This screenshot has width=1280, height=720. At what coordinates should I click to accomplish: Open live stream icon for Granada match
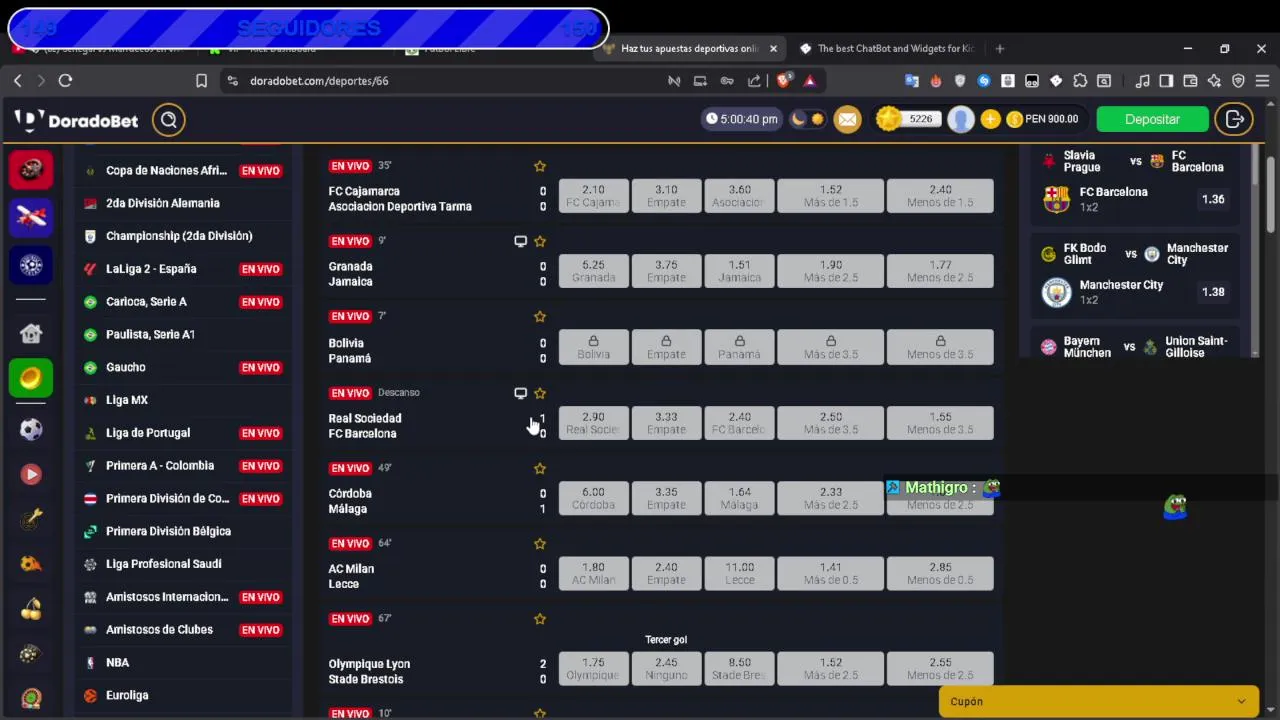pyautogui.click(x=520, y=241)
